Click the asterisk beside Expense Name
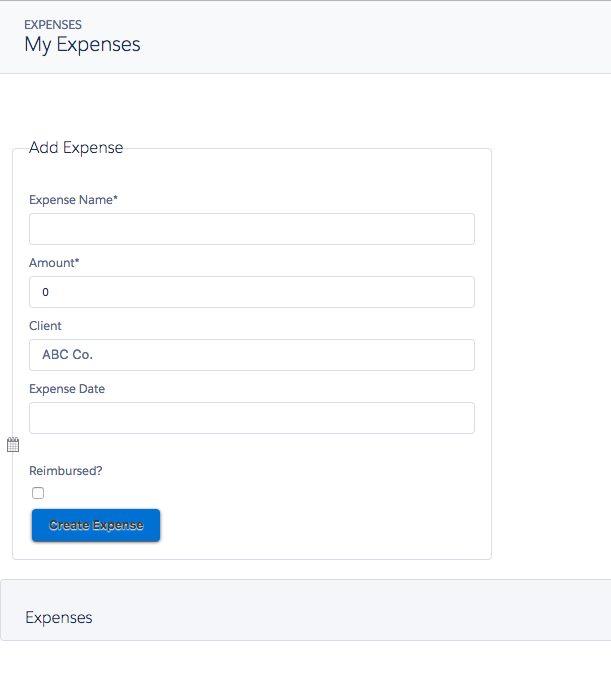Screen dimensions: 611x700 click(x=116, y=199)
